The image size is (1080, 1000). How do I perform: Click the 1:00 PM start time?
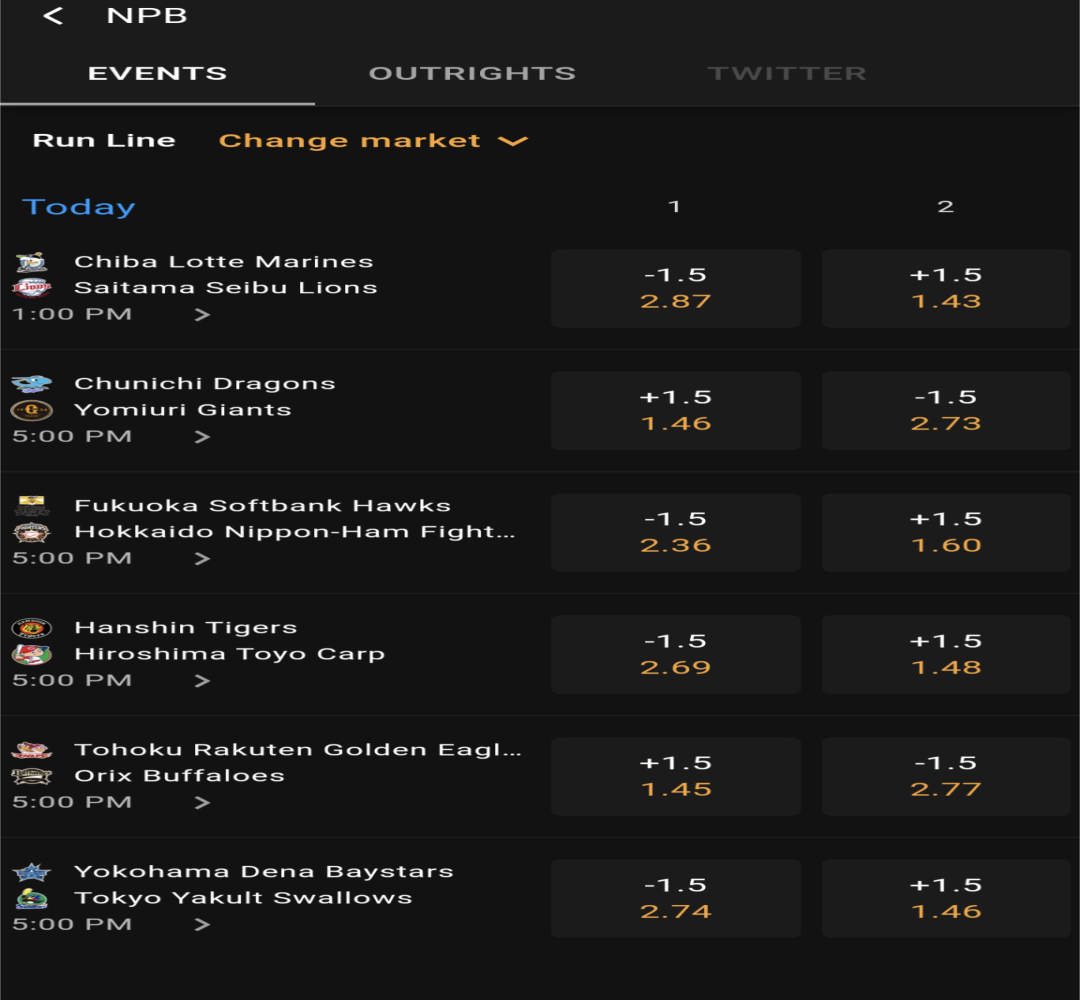click(72, 314)
